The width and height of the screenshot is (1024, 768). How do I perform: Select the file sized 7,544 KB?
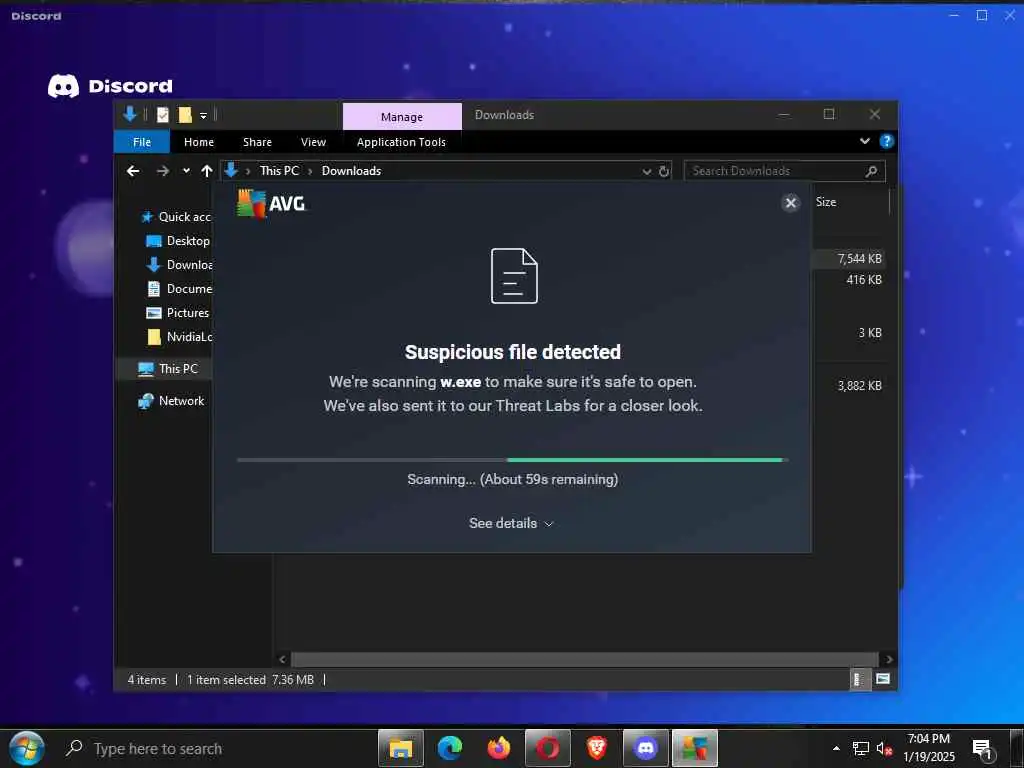click(850, 259)
